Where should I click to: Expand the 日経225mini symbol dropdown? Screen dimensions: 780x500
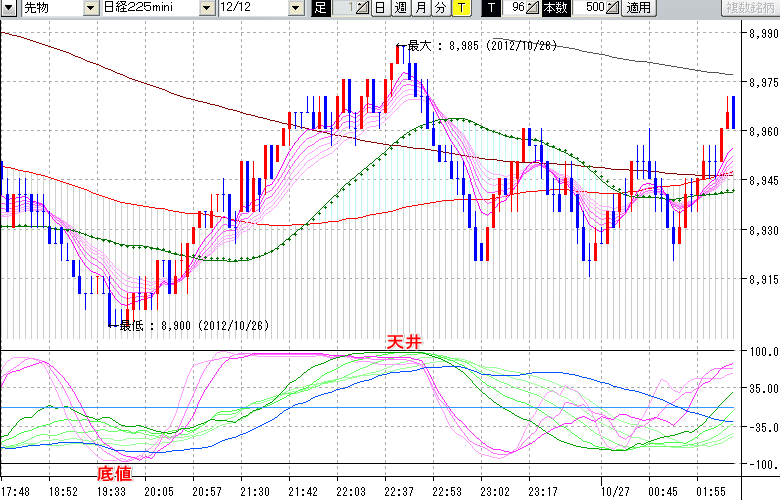tap(206, 8)
